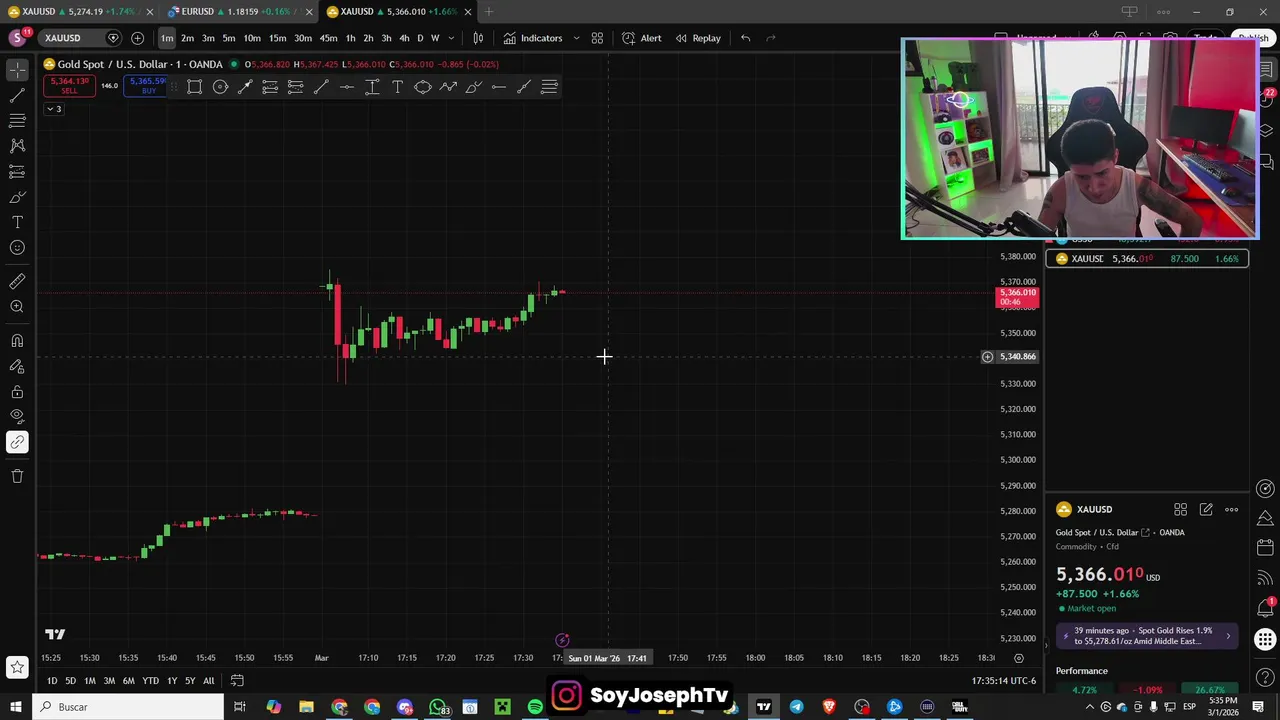
Task: Expand the timeframe dropdown chevron after W
Action: pos(451,38)
